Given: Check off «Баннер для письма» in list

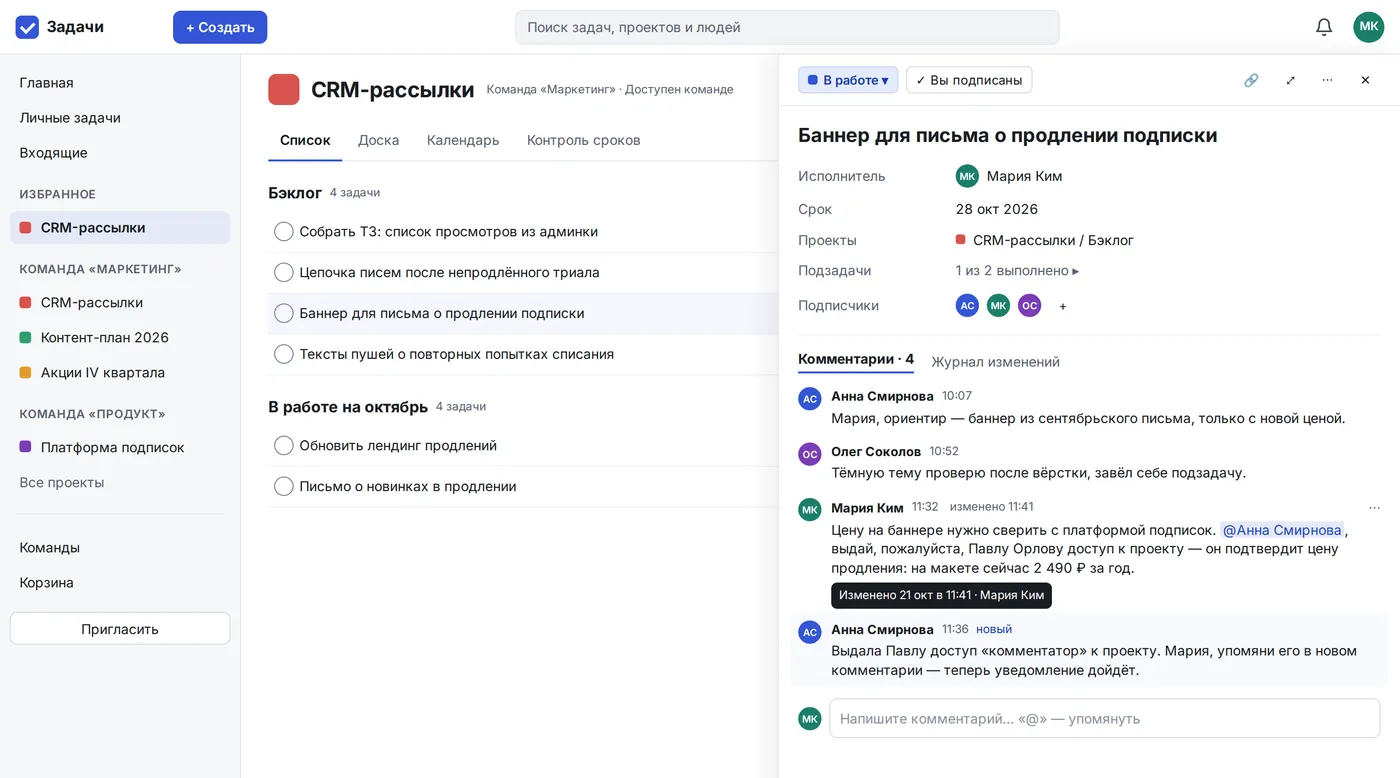Looking at the screenshot, I should (284, 313).
